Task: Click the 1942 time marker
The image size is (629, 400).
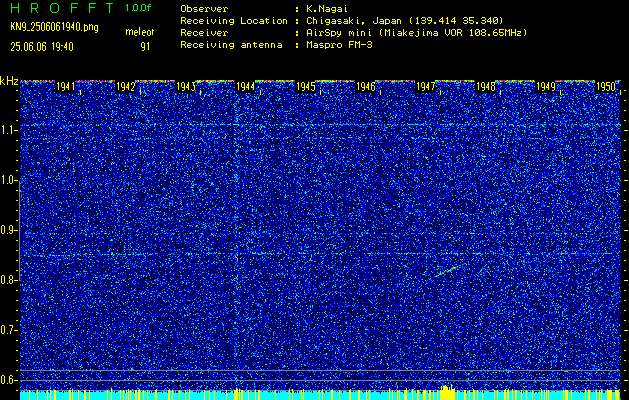Action: click(x=125, y=87)
